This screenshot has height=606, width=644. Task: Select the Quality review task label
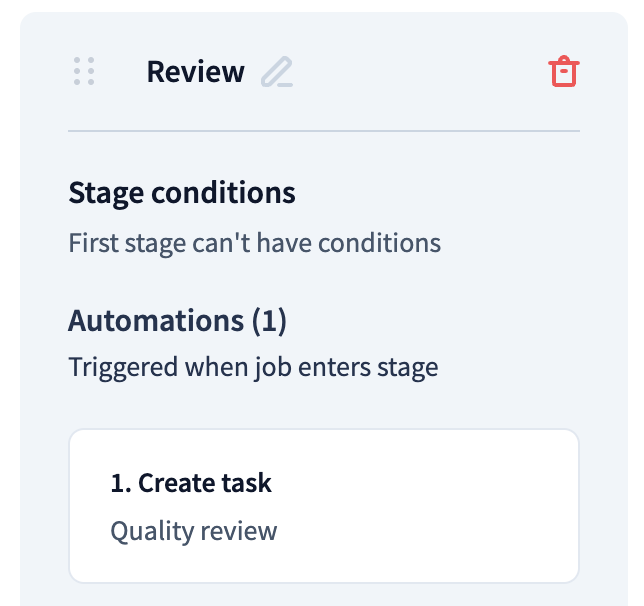click(193, 531)
